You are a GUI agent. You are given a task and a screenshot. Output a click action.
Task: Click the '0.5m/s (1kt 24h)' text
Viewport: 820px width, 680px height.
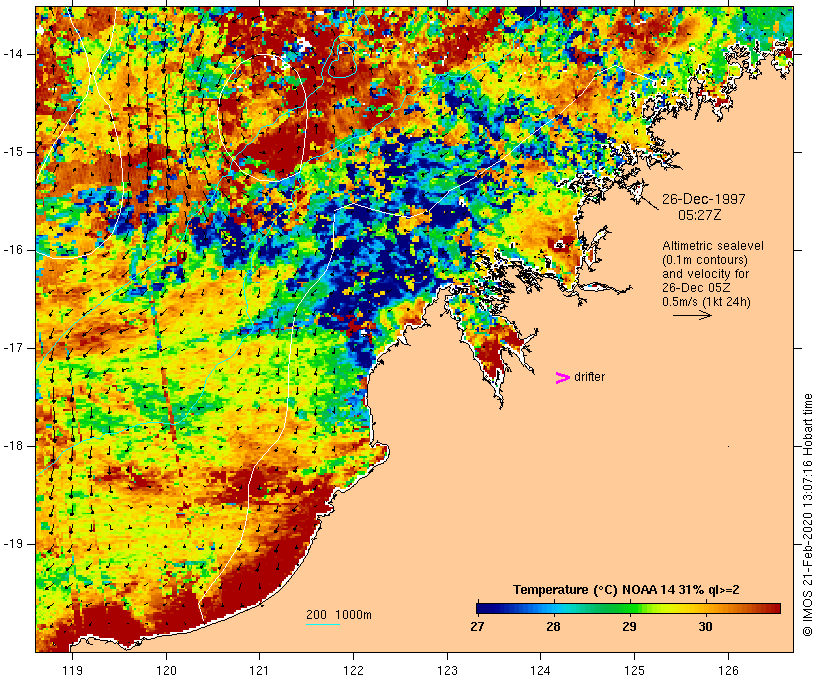(706, 302)
